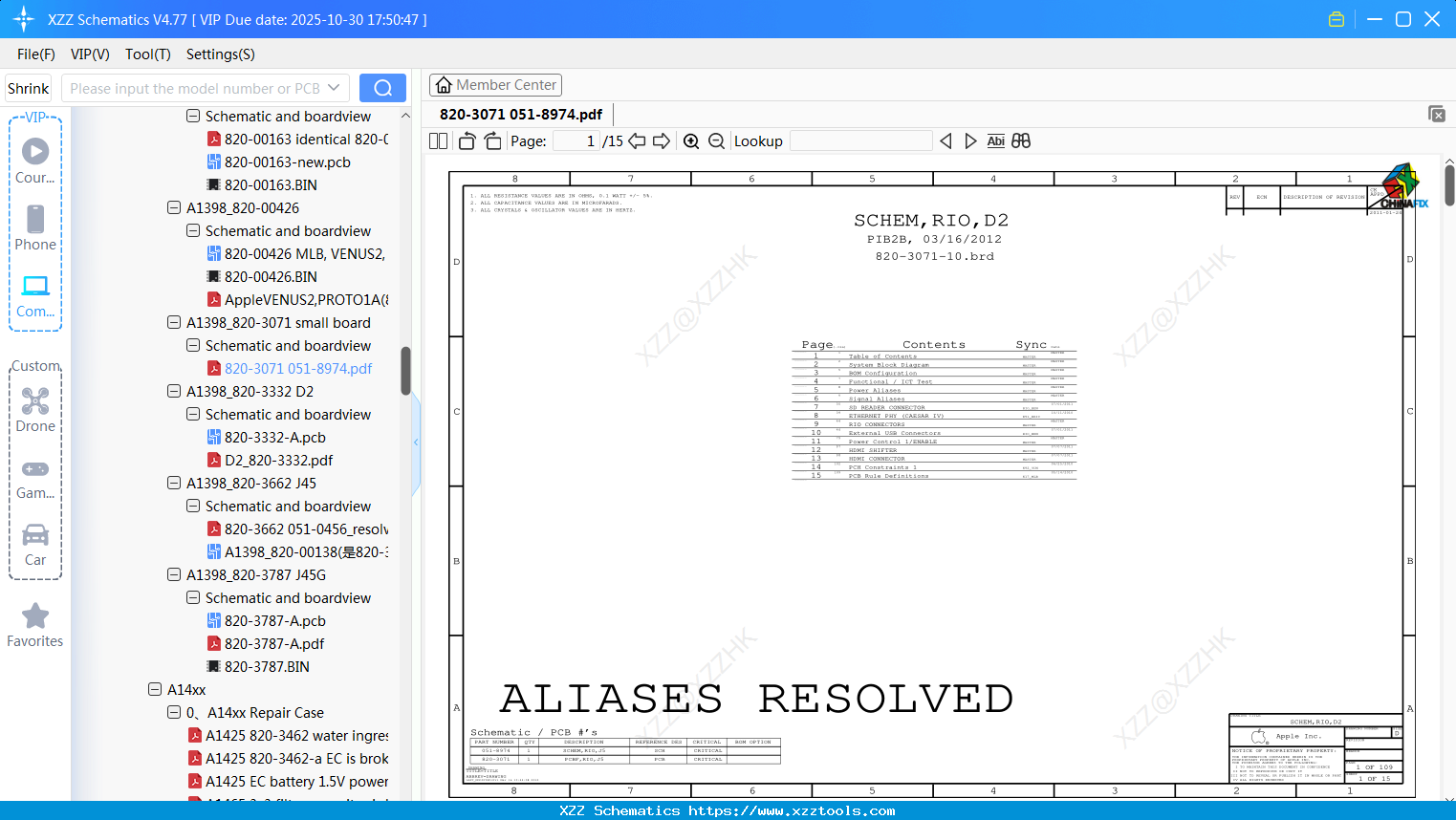
Task: Open the 820-00163.BIN file
Action: [x=271, y=184]
